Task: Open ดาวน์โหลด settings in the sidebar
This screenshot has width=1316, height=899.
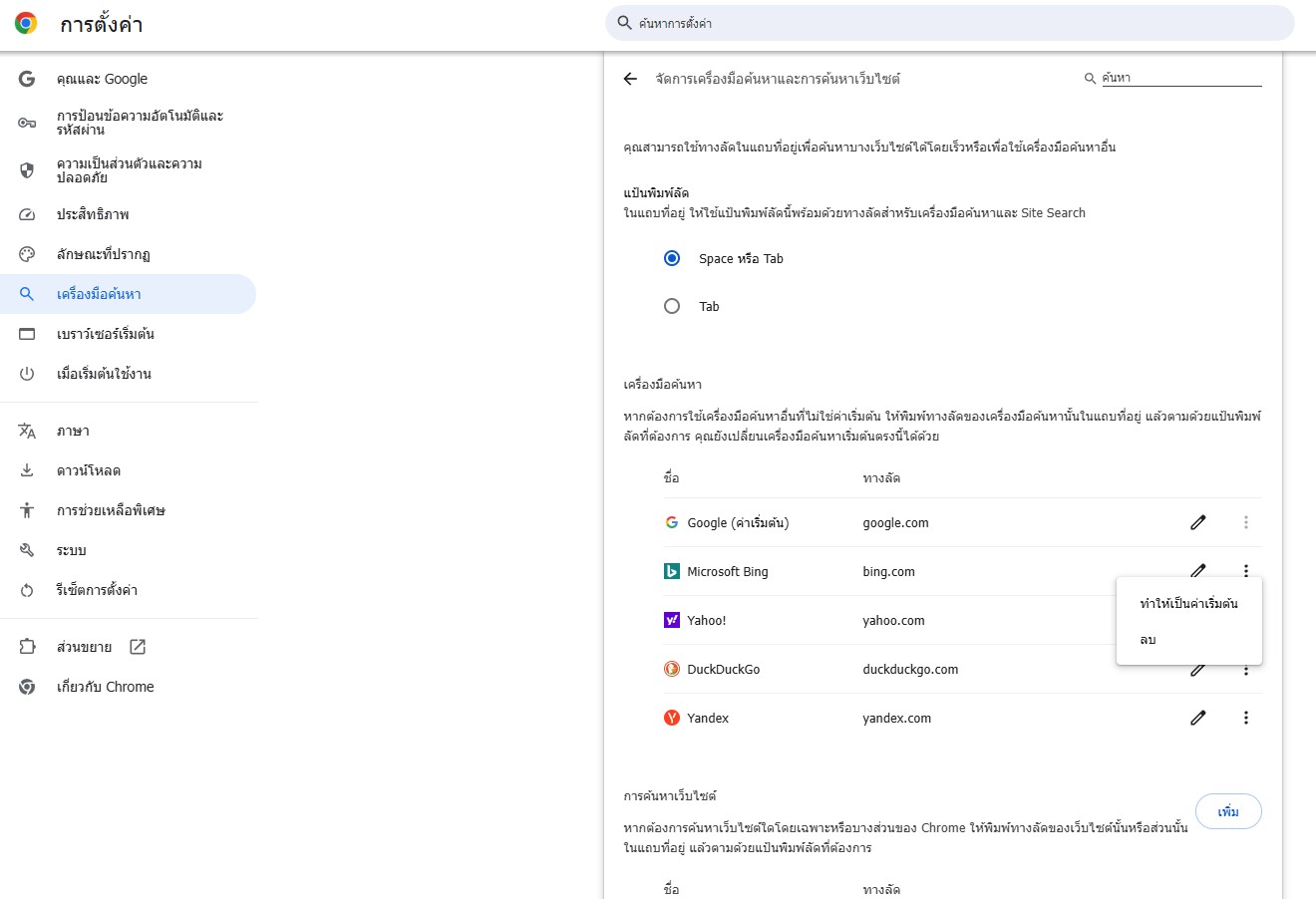Action: coord(89,470)
